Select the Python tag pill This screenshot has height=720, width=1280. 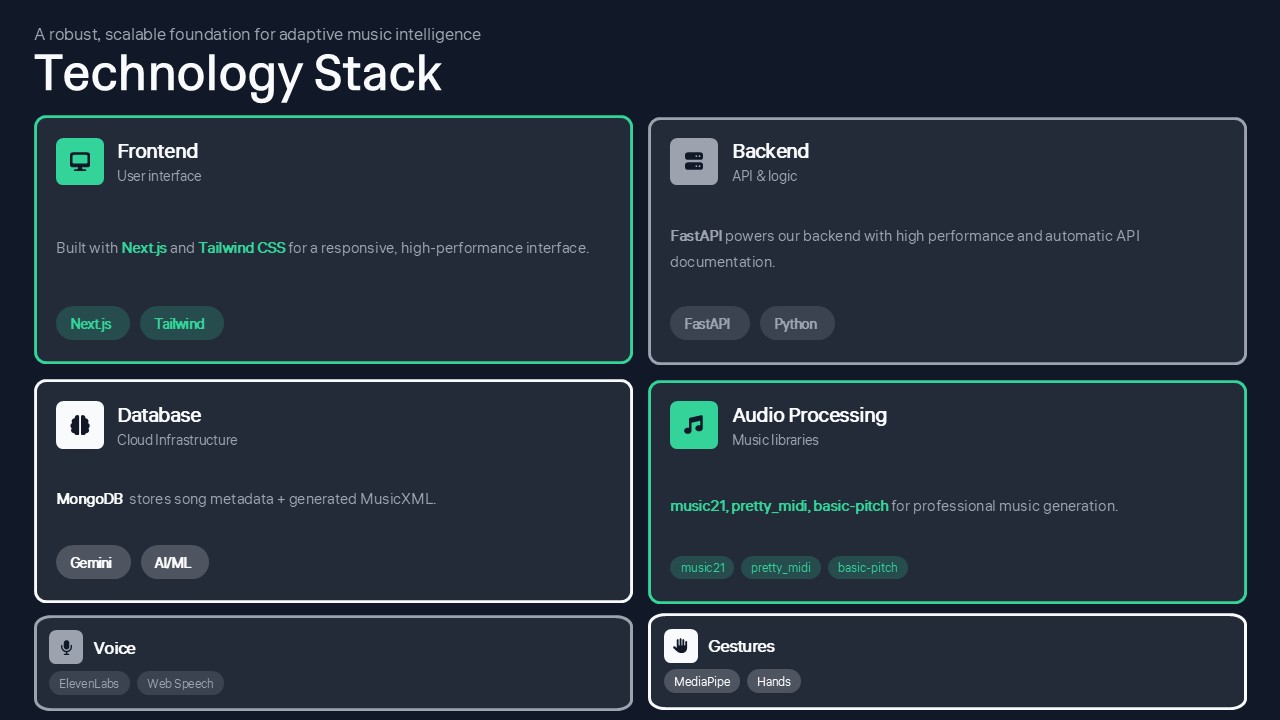(797, 323)
